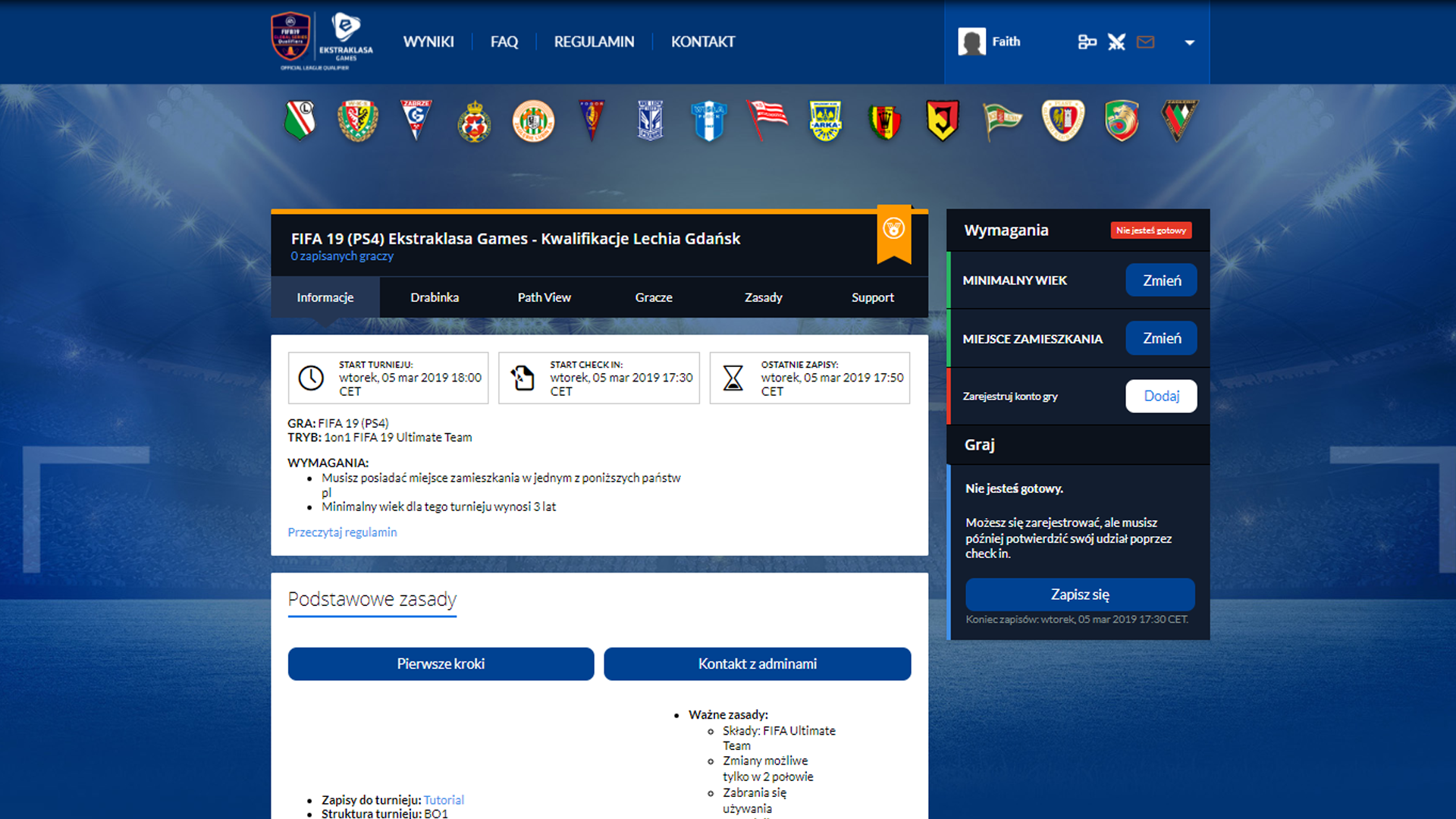
Task: Select the Korona Kielce crest
Action: coord(884,121)
